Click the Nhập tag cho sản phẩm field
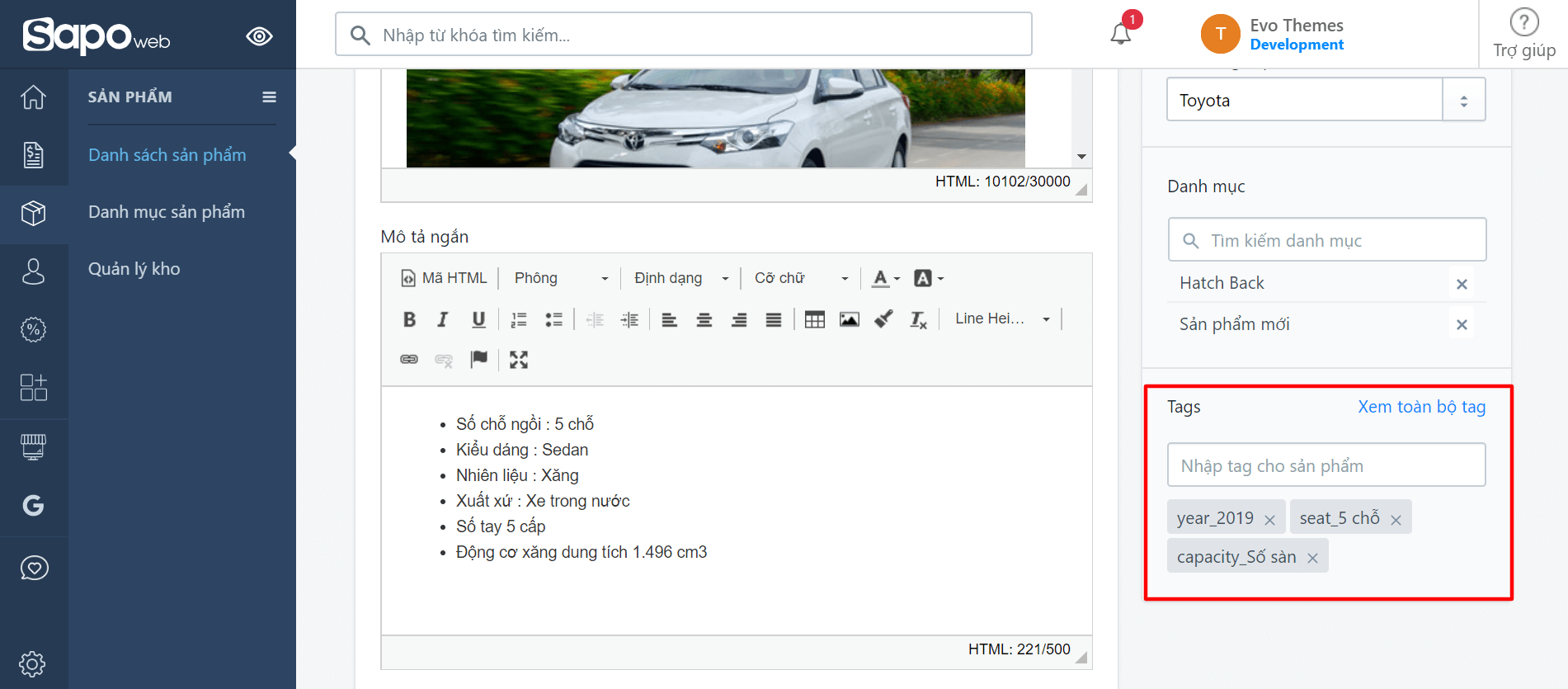The width and height of the screenshot is (1568, 689). tap(1326, 465)
